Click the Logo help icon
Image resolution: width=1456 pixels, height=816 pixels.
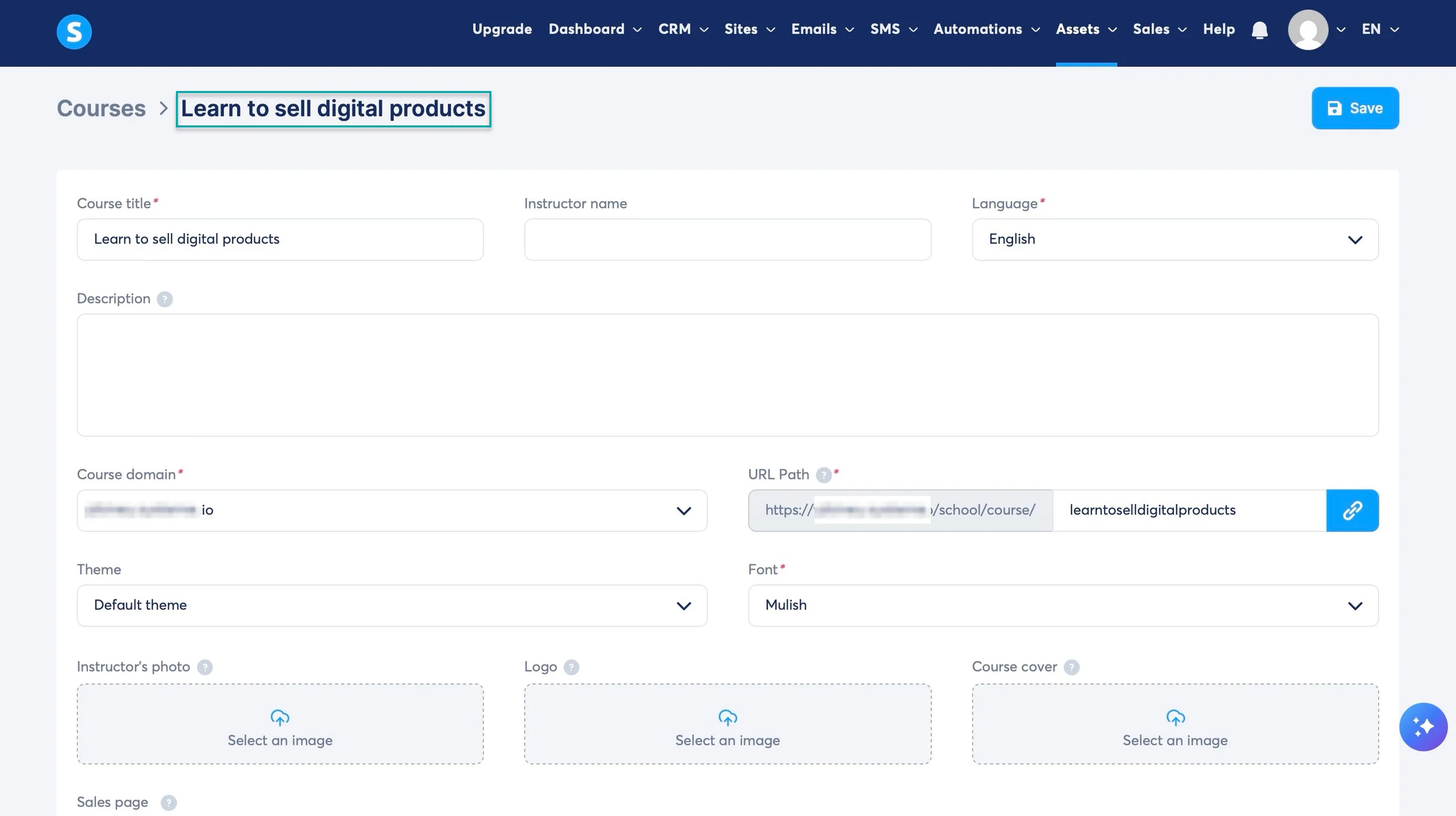pos(571,667)
